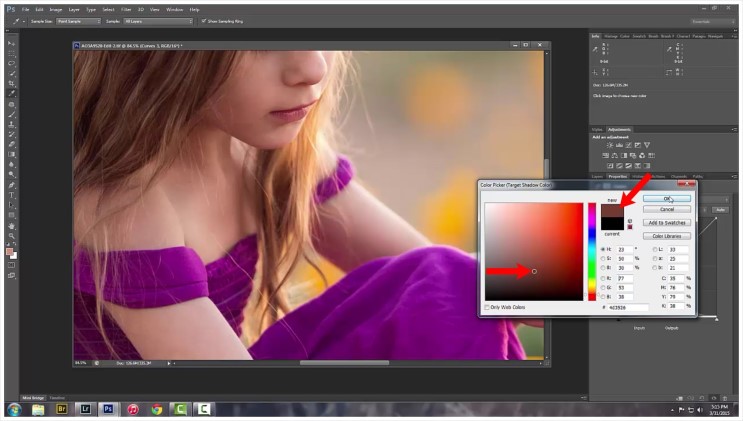Screen dimensions: 743x421
Task: Select the Eyedropper tool in toolbar
Action: [x=12, y=93]
